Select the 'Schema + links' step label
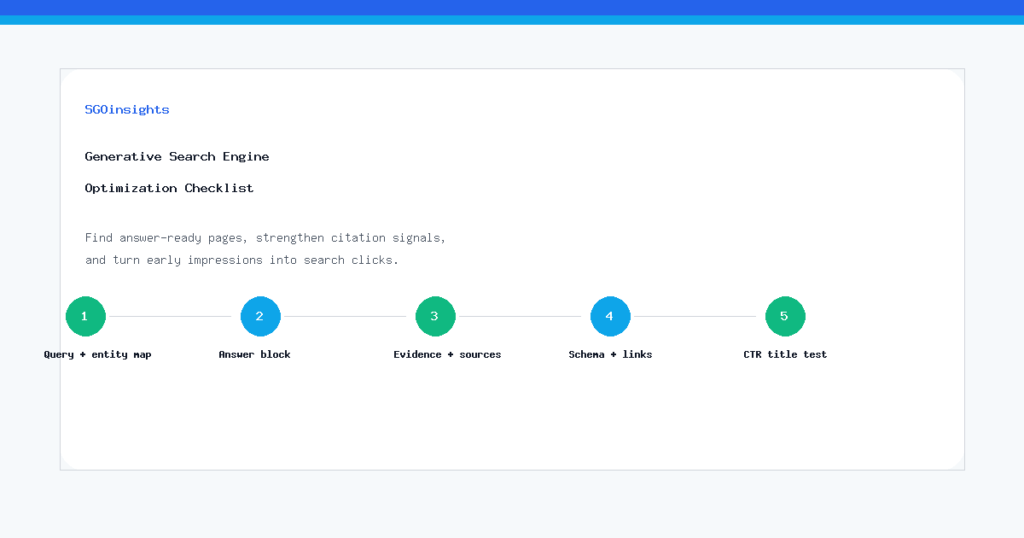 click(610, 355)
